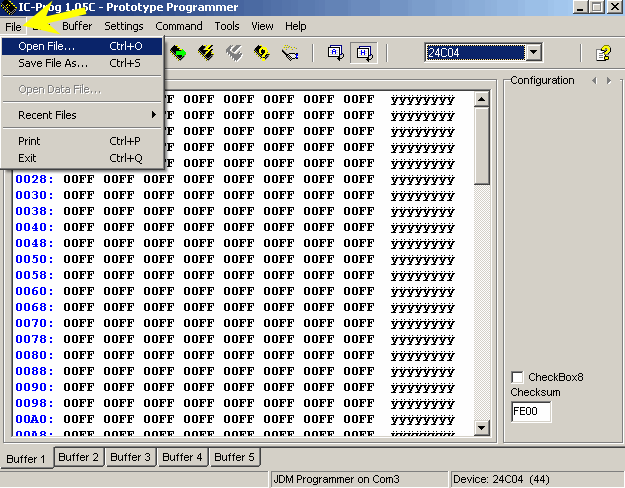Click the Configuration panel right arrow

tap(609, 81)
